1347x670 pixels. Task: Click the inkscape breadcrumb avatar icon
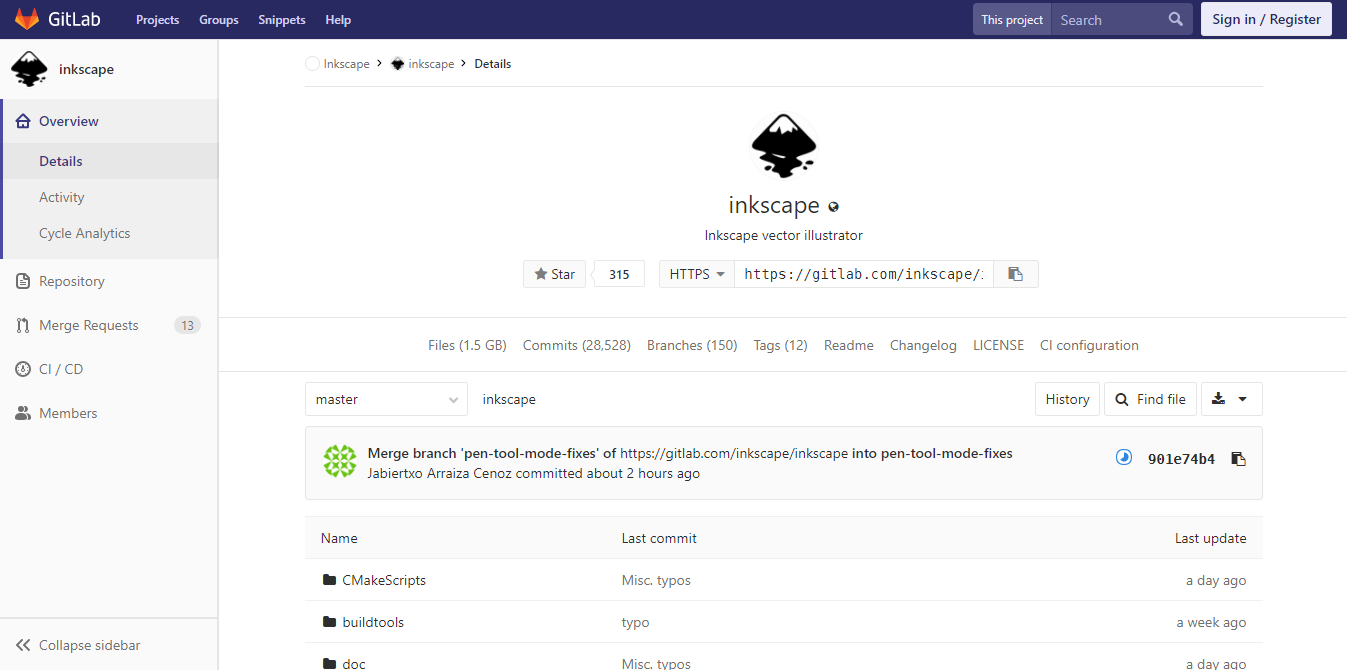click(397, 63)
